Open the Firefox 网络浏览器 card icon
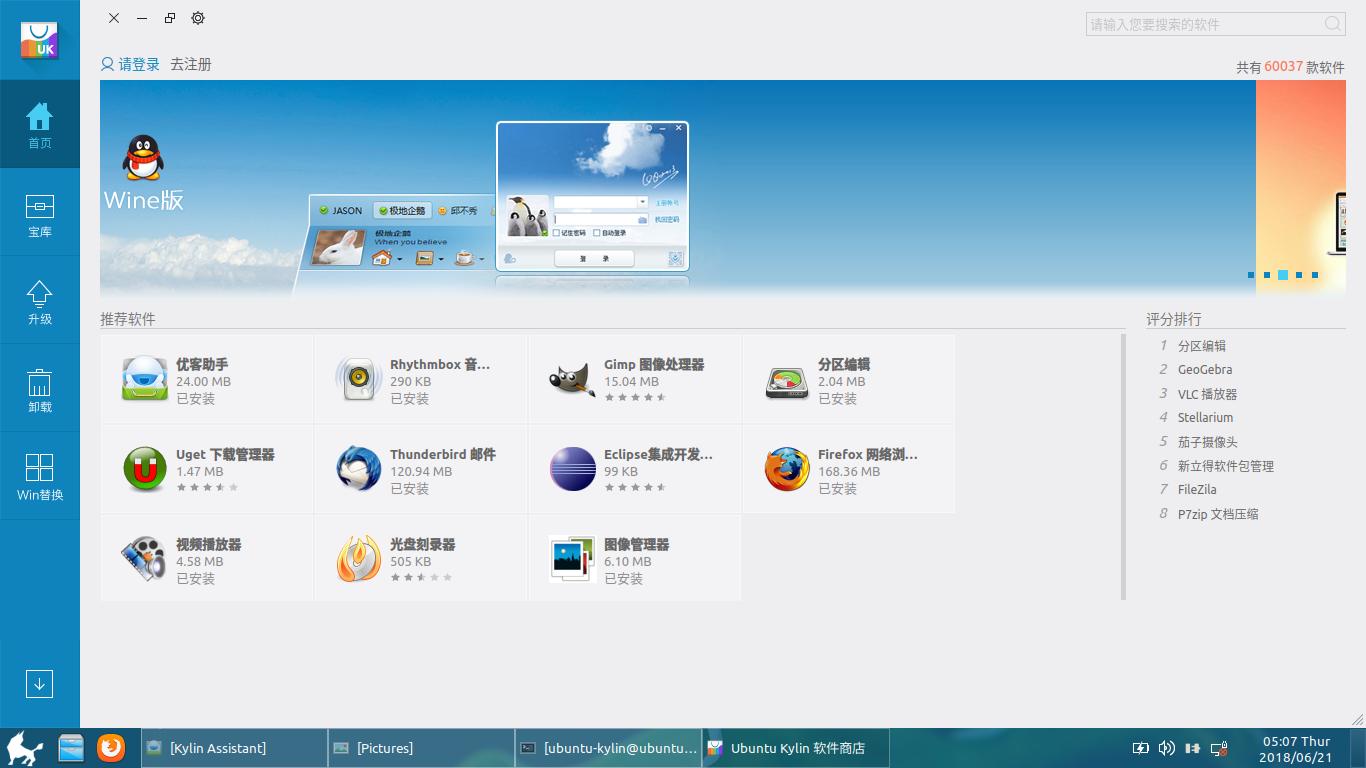The image size is (1366, 768). point(787,469)
